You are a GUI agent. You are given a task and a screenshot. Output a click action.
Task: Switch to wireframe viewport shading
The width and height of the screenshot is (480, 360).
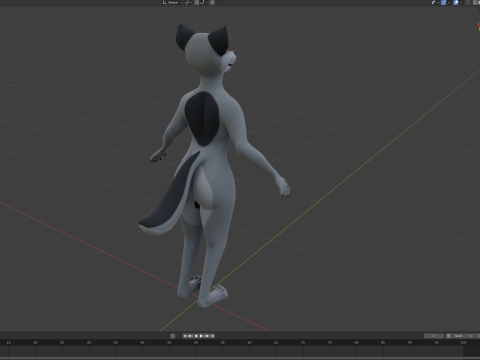[475, 2]
